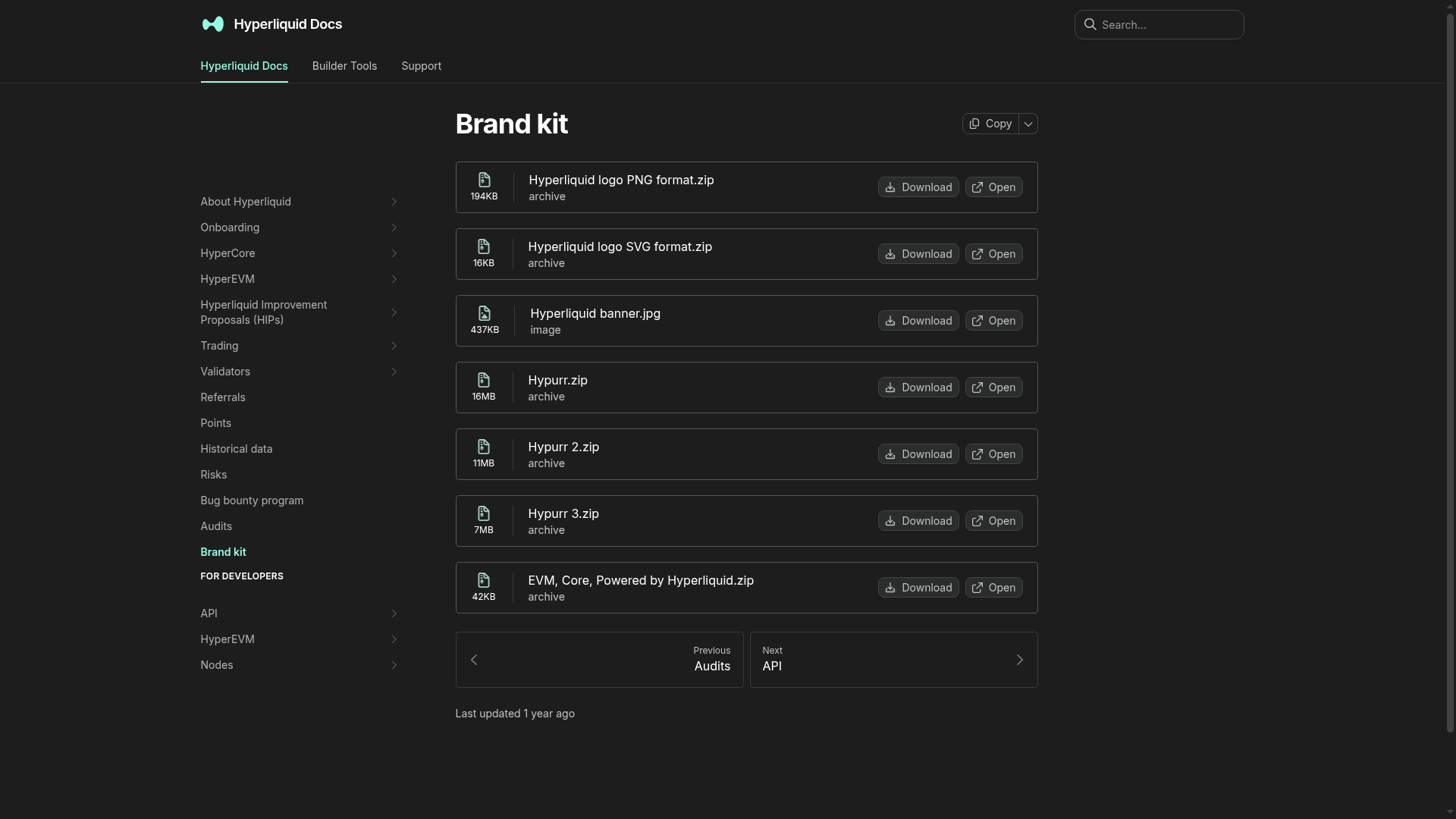
Task: Open the Hypurr.zip archive
Action: click(993, 388)
